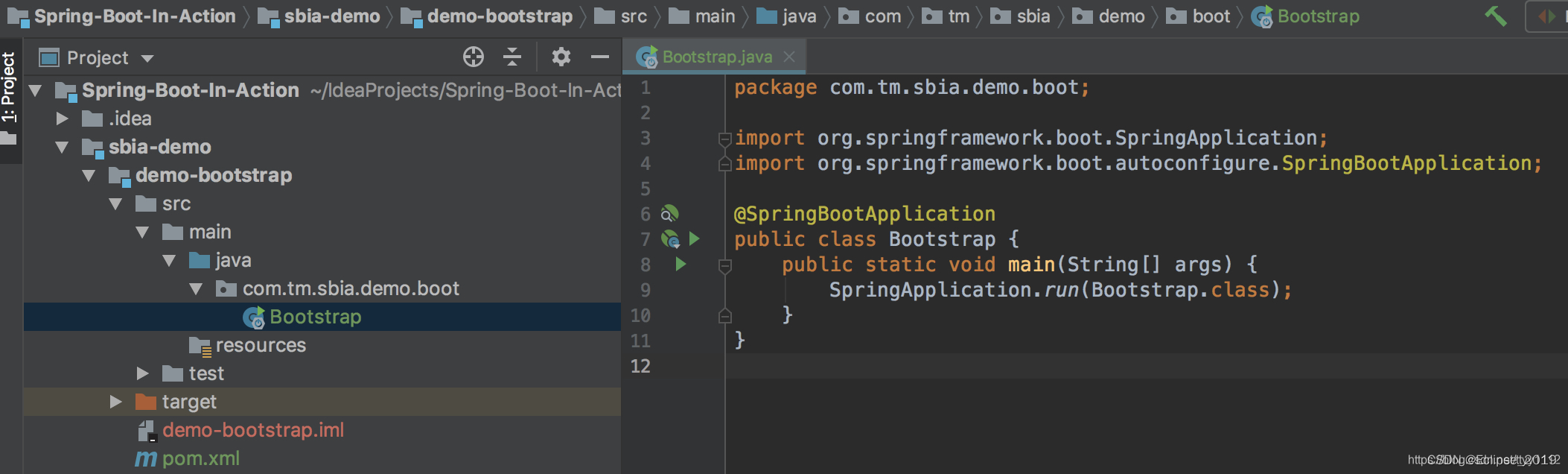This screenshot has width=1568, height=474.
Task: Click the package declaration on line 1
Action: click(912, 88)
